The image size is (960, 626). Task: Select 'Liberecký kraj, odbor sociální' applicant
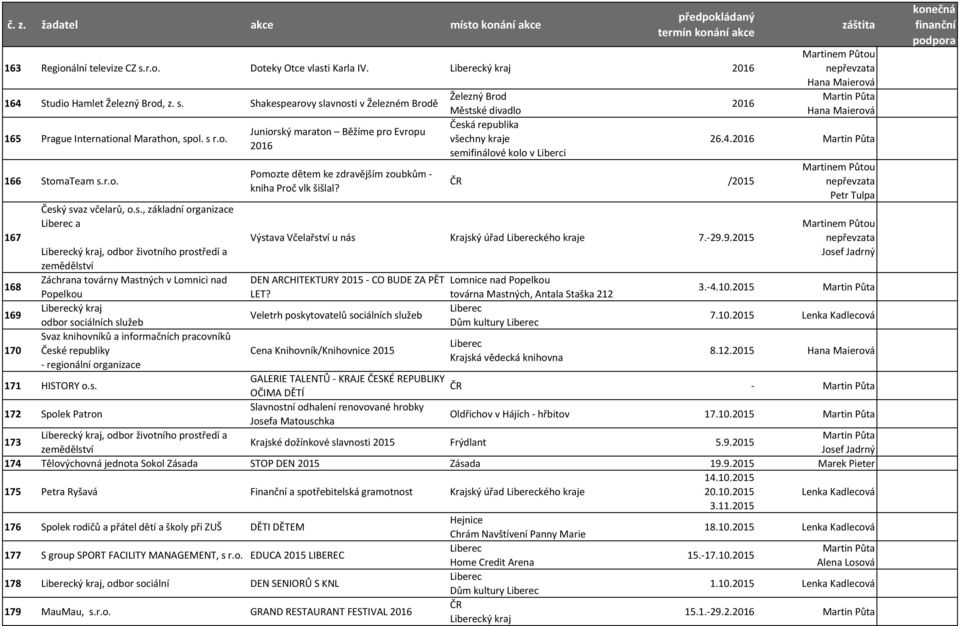pos(105,584)
